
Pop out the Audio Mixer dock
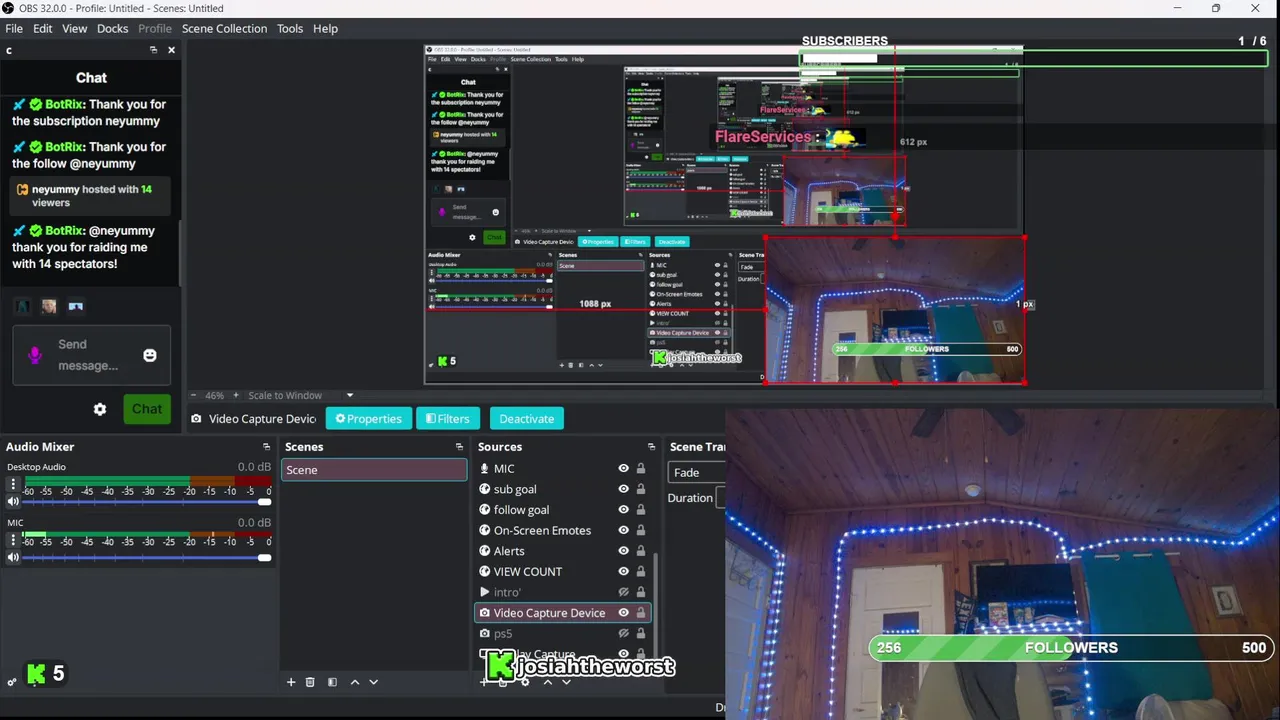click(x=266, y=447)
